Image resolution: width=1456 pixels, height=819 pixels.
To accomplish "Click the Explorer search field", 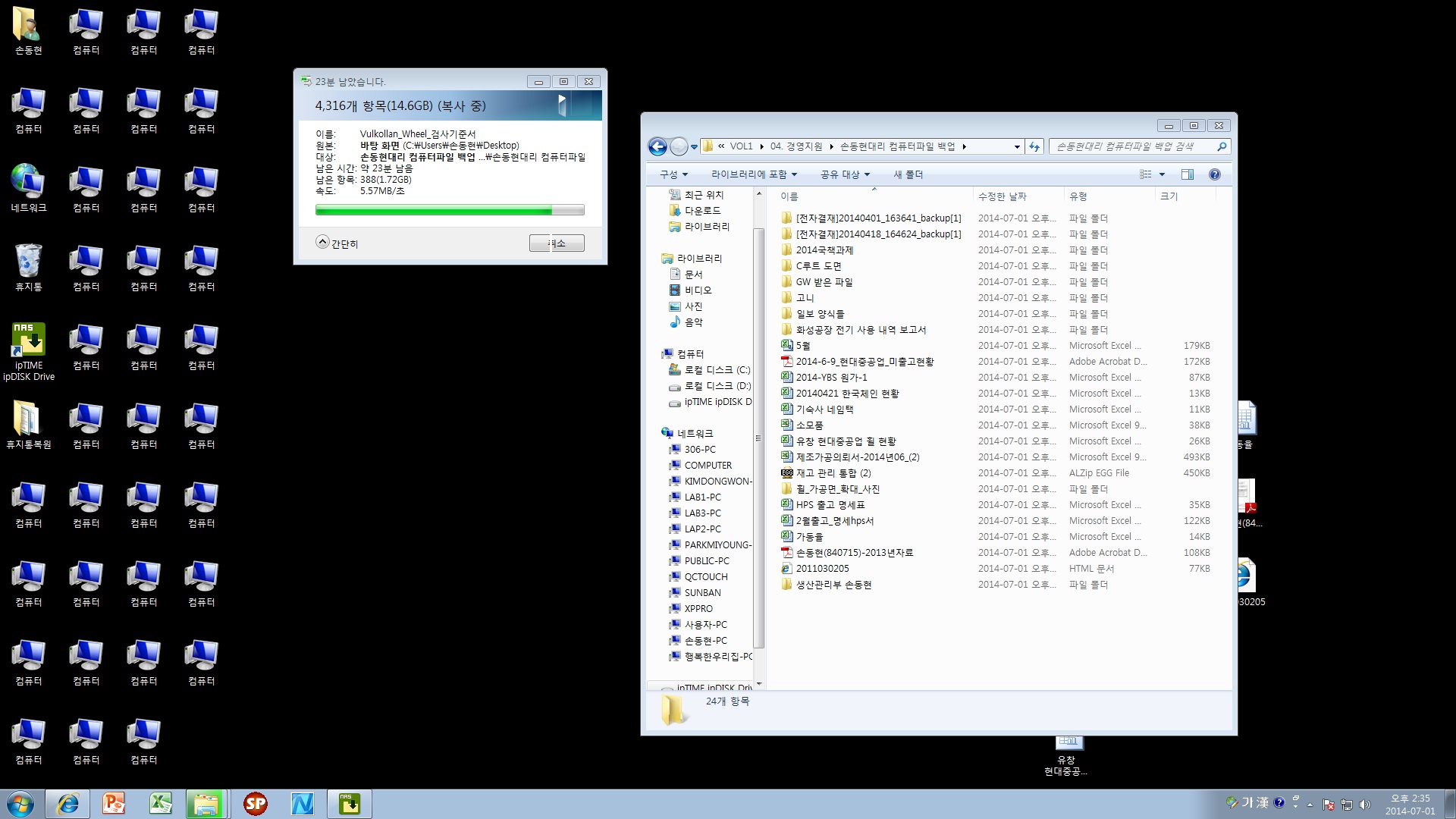I will tap(1139, 146).
